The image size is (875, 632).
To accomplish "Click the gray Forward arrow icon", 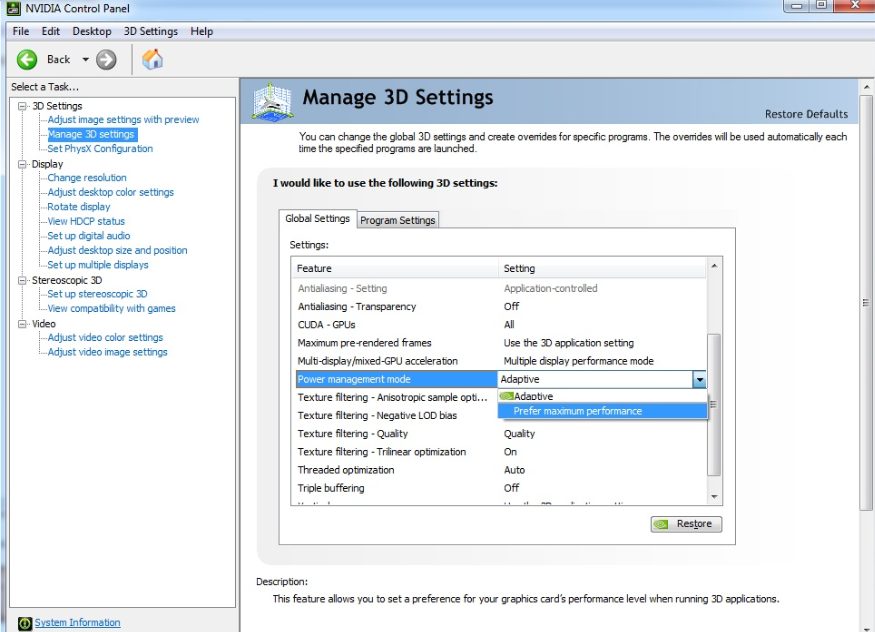I will click(x=106, y=60).
